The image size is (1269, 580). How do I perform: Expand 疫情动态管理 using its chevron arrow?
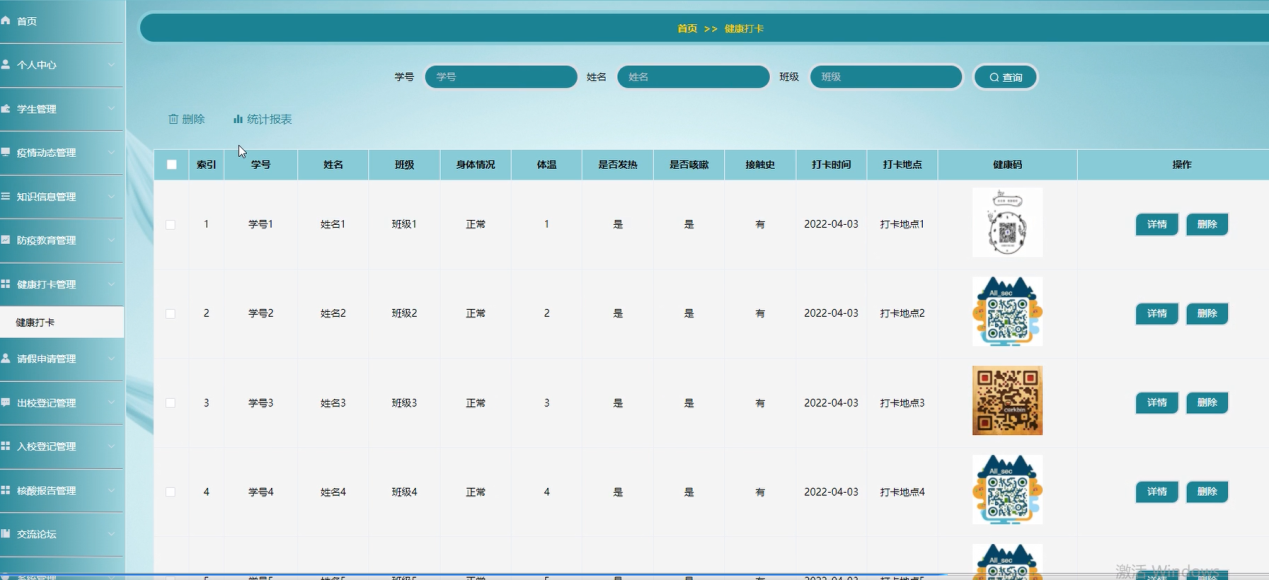pyautogui.click(x=112, y=153)
